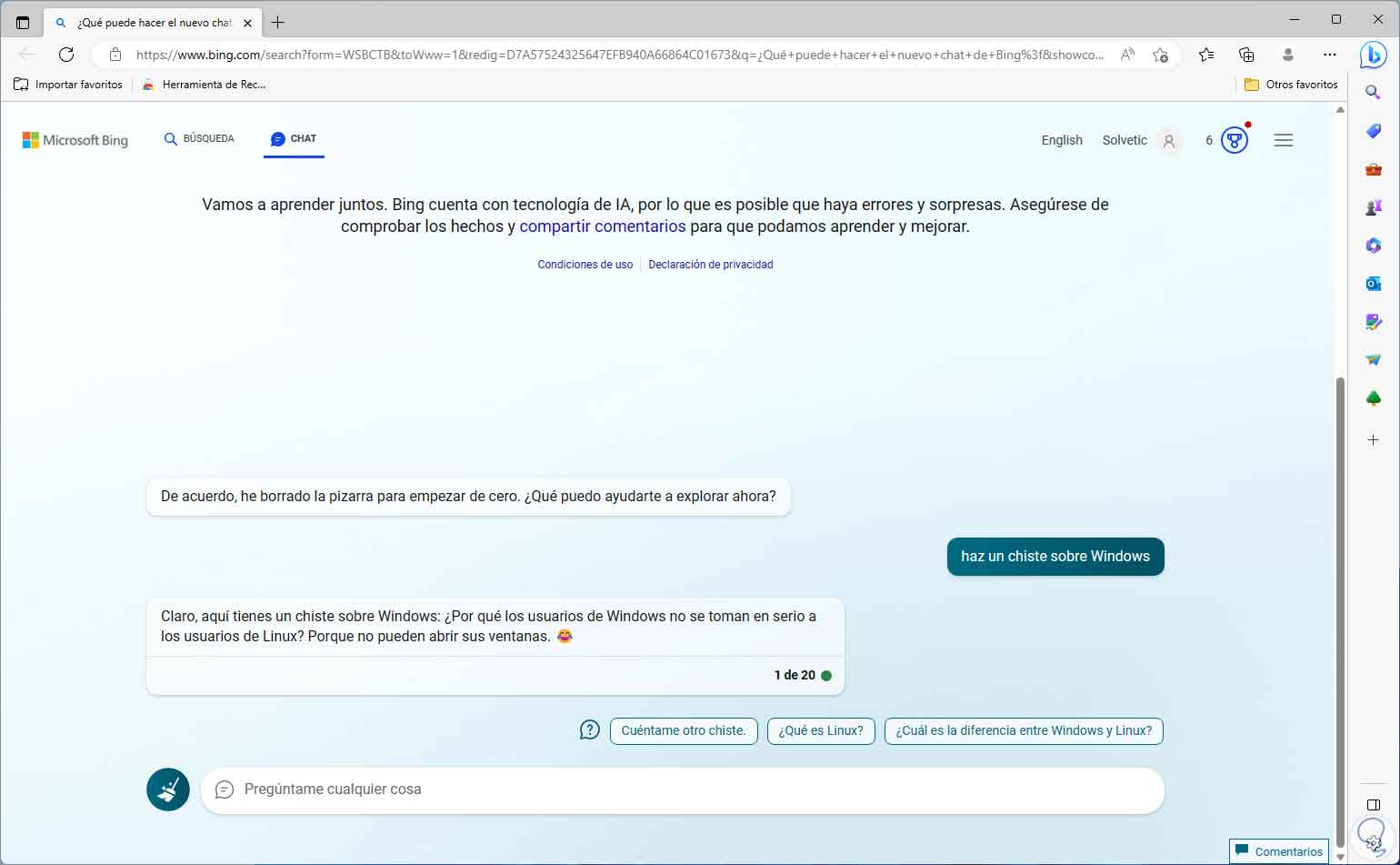Click the scrollbar up arrow
This screenshot has width=1400, height=865.
(1340, 110)
